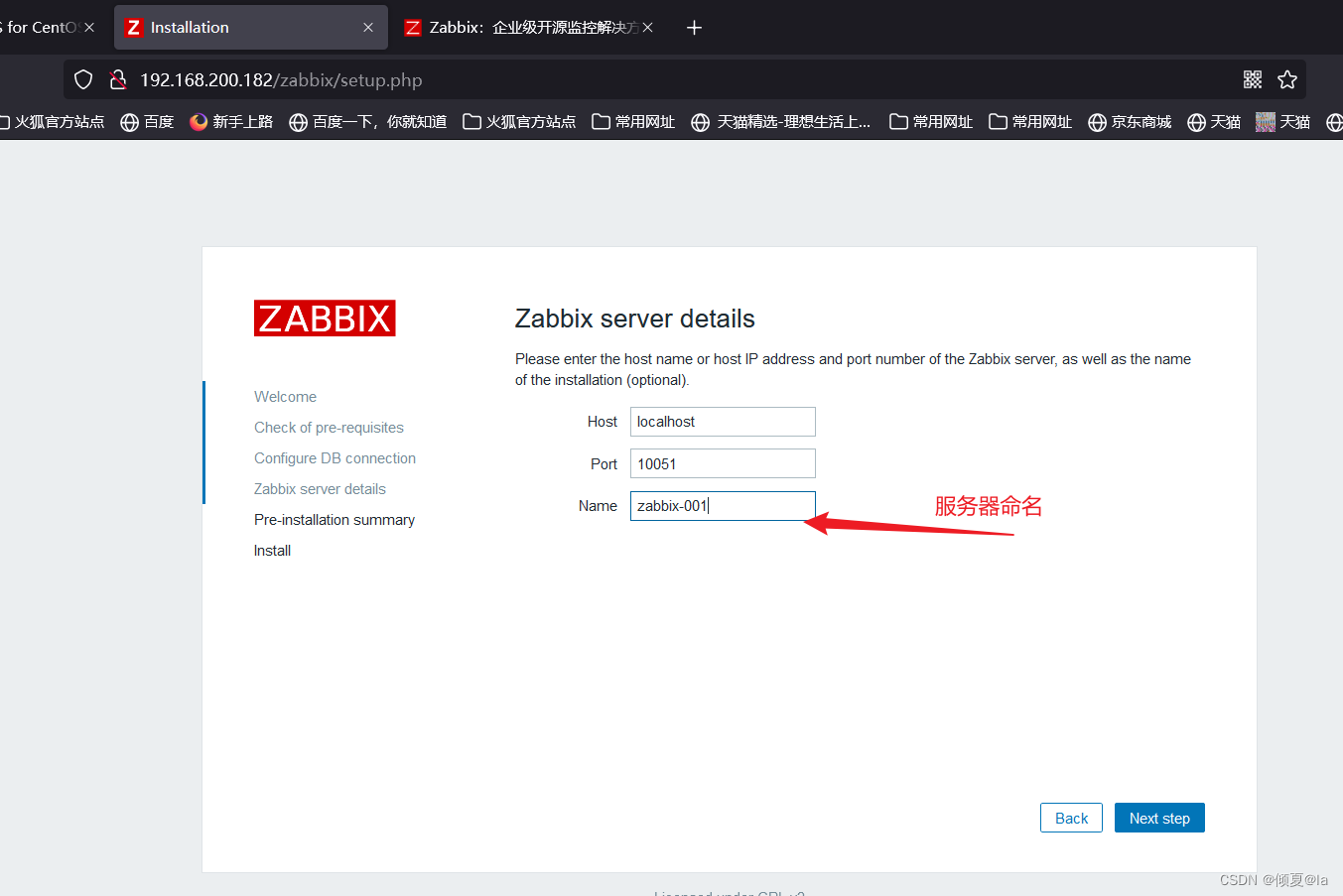Switch to the Installation tab

click(x=250, y=28)
